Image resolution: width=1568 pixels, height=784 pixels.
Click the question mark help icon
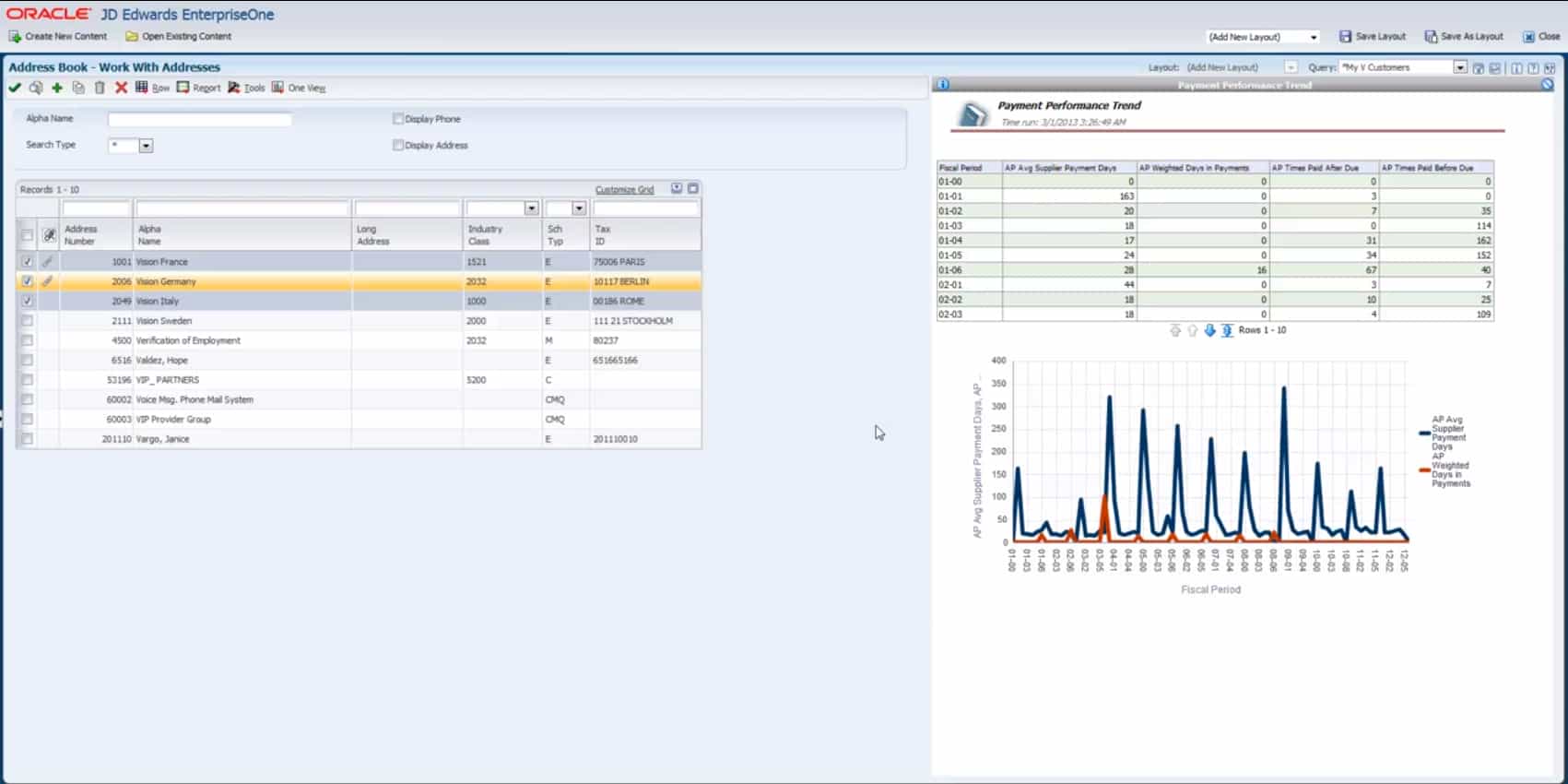coord(1533,67)
